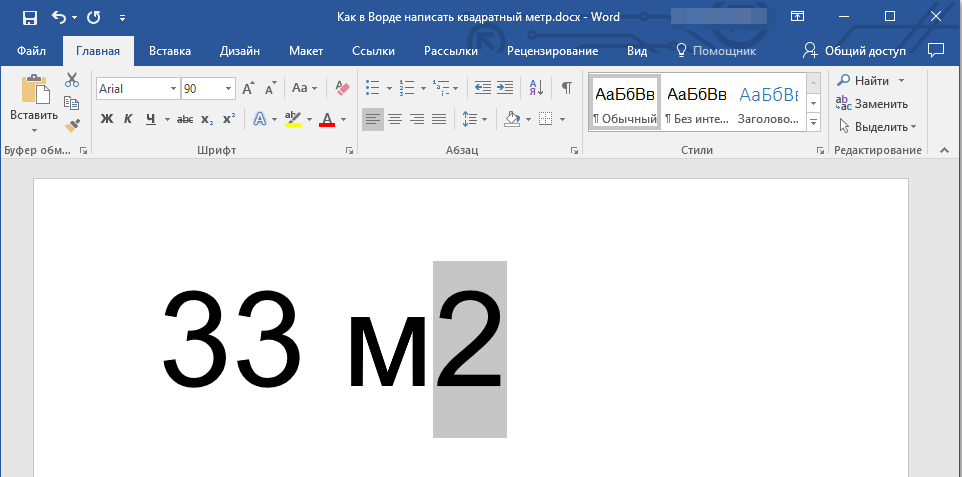Expand the styles gallery more arrow
This screenshot has width=962, height=477.
813,122
